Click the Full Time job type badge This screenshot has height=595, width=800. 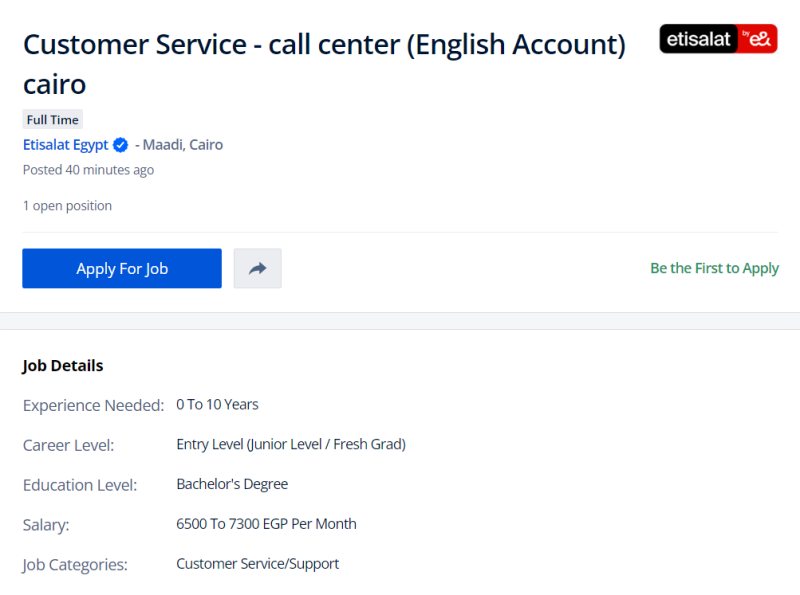[x=52, y=120]
